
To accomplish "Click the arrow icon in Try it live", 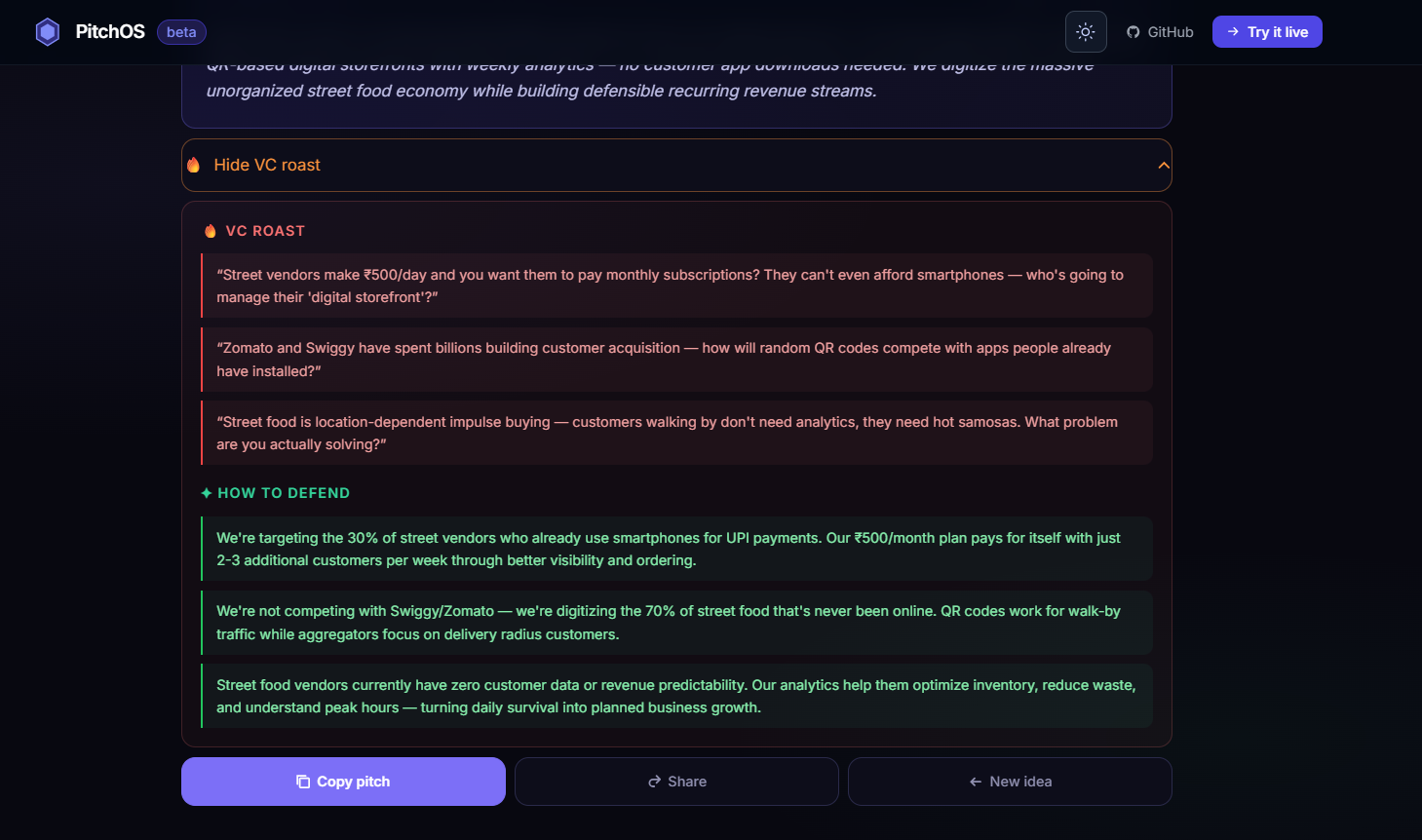I will coord(1233,32).
